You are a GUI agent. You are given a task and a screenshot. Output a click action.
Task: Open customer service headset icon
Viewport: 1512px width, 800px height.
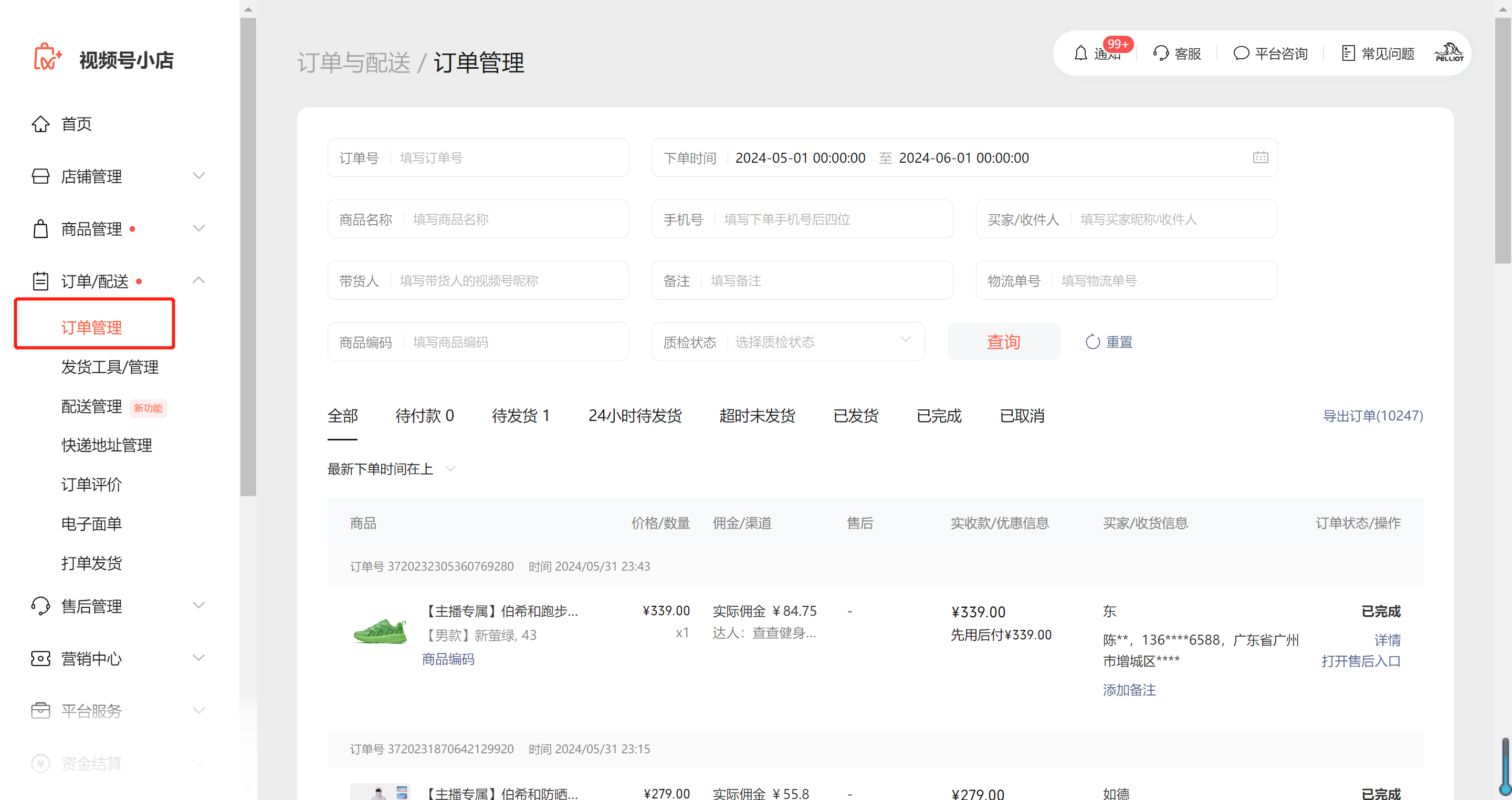pos(1160,54)
